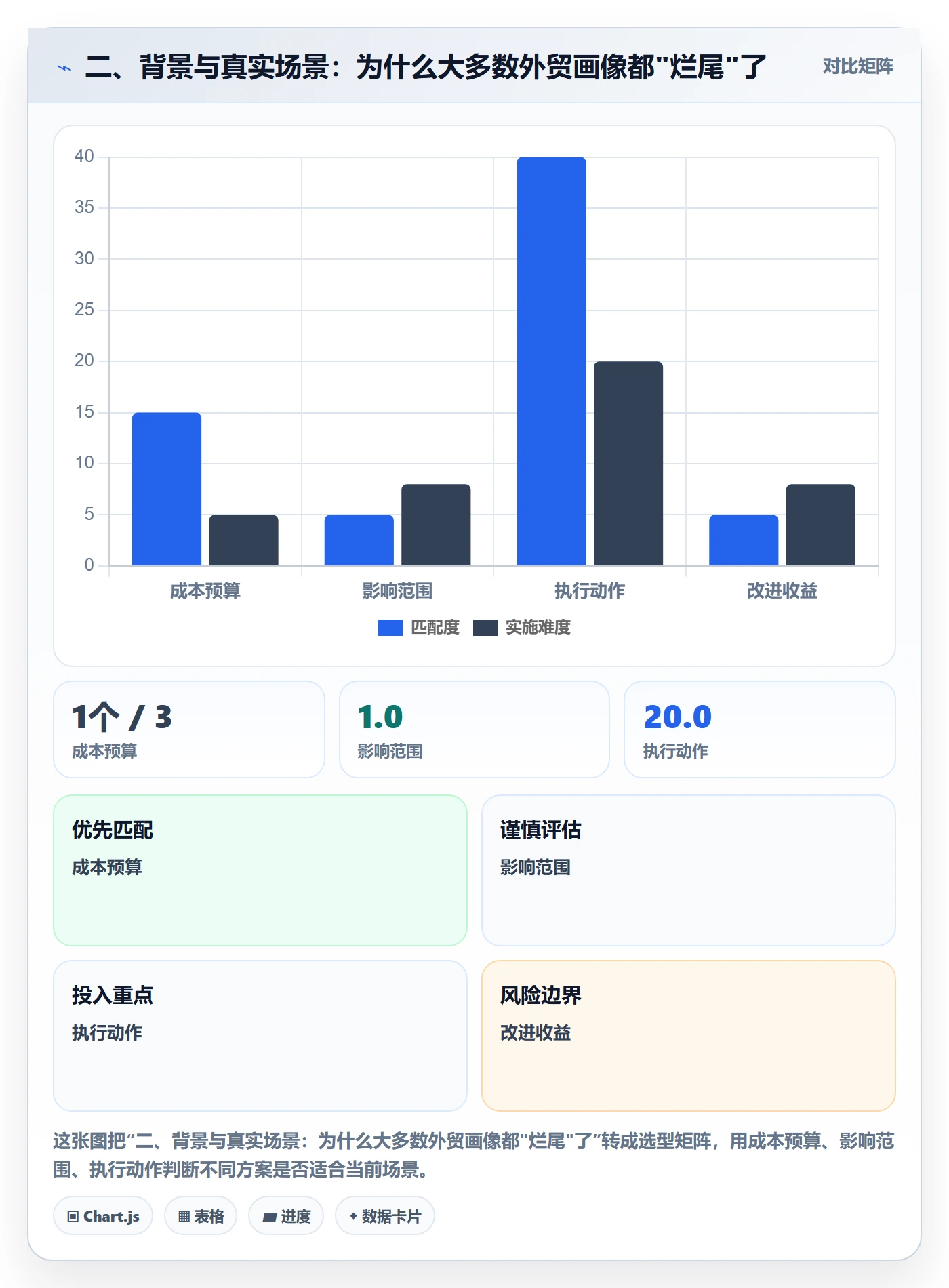Click the 影响范围 x-axis label

coord(397,591)
